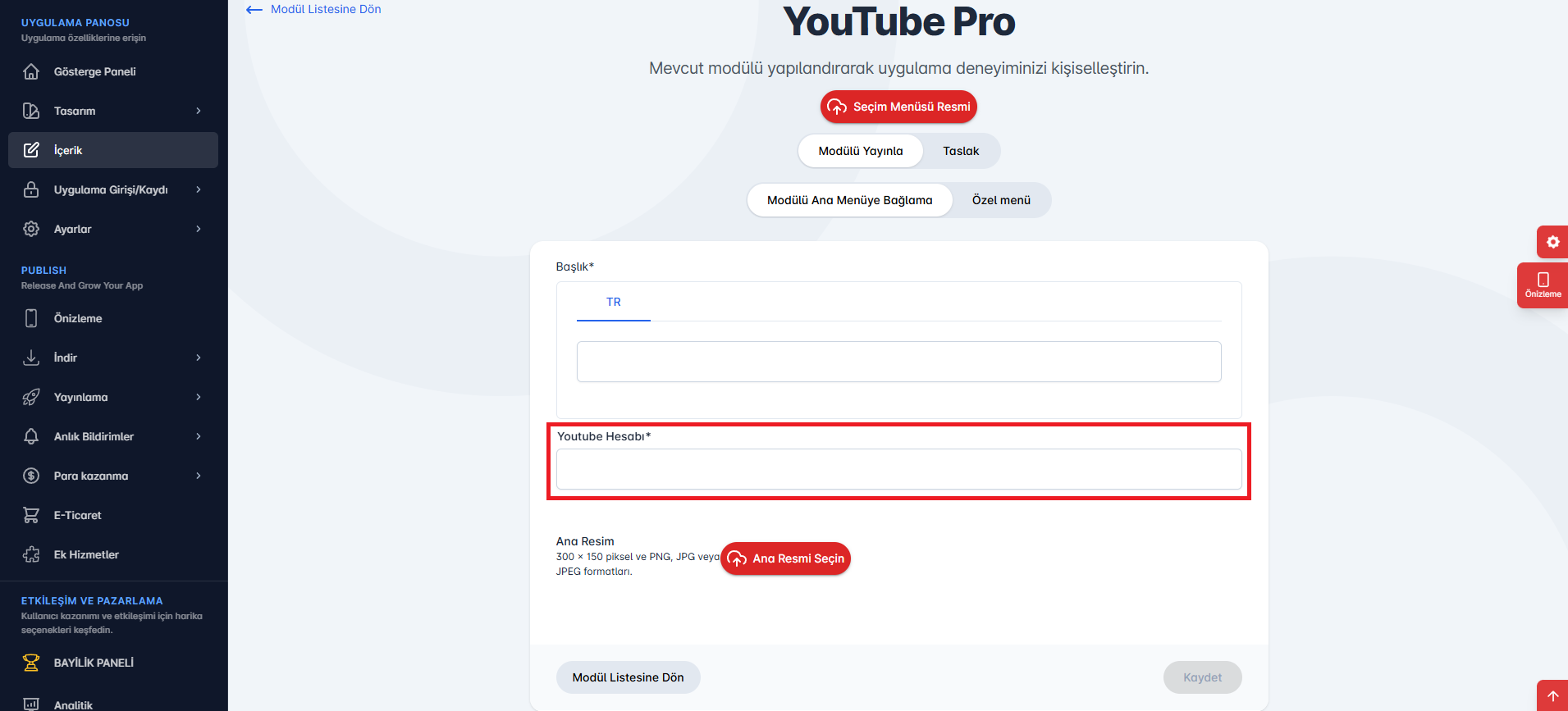The height and width of the screenshot is (711, 1568).
Task: Open the Ek Hizmetler menu item
Action: pos(113,554)
